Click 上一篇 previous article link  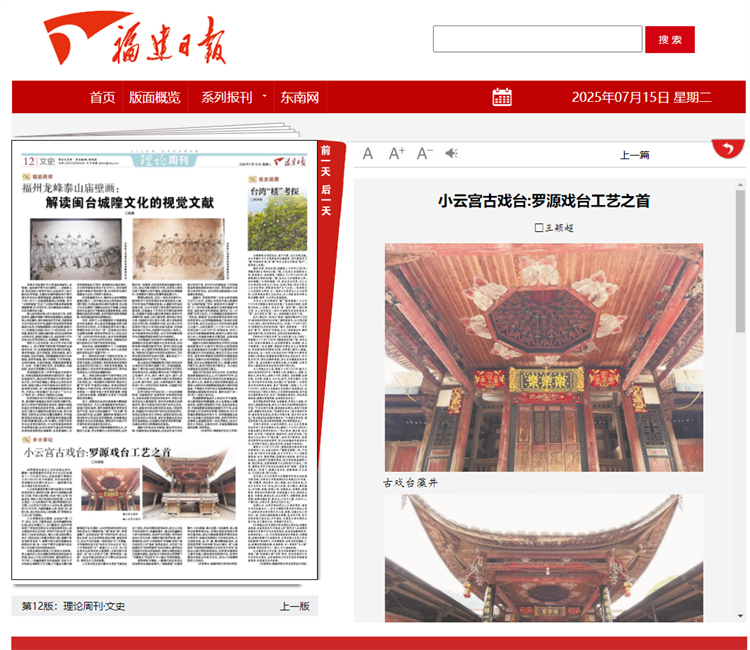[x=635, y=155]
